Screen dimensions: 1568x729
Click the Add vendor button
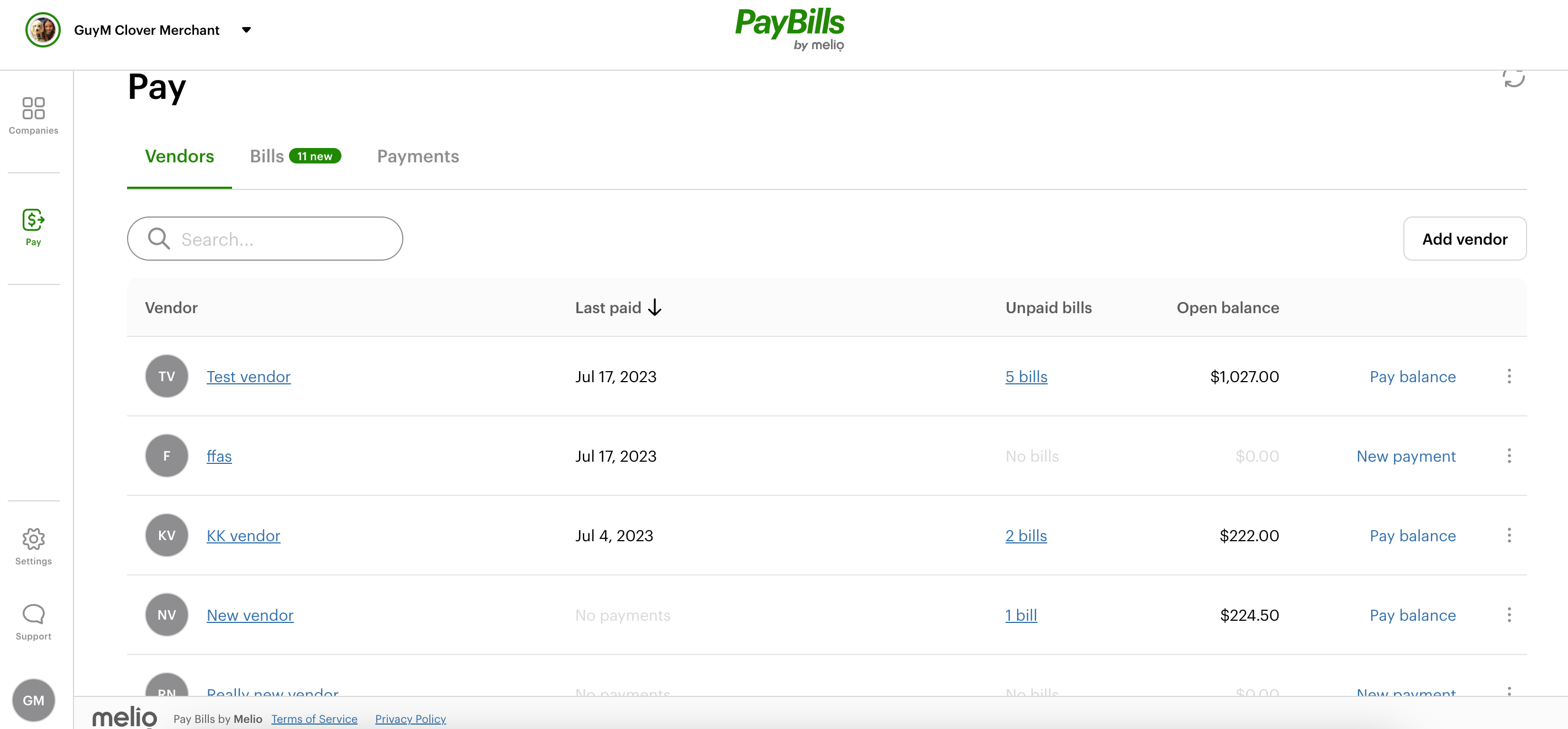point(1464,239)
